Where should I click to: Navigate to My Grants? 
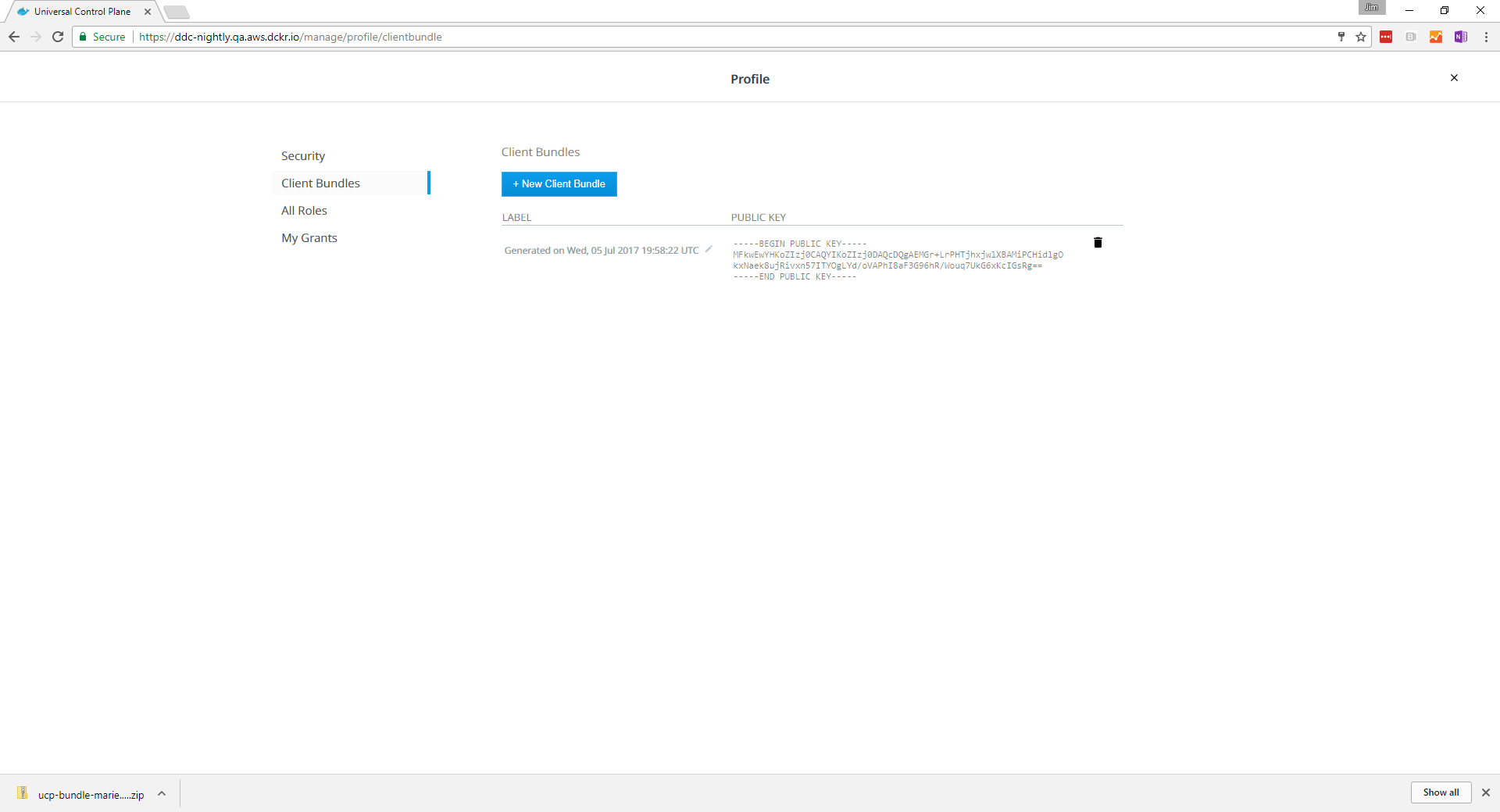pyautogui.click(x=309, y=238)
